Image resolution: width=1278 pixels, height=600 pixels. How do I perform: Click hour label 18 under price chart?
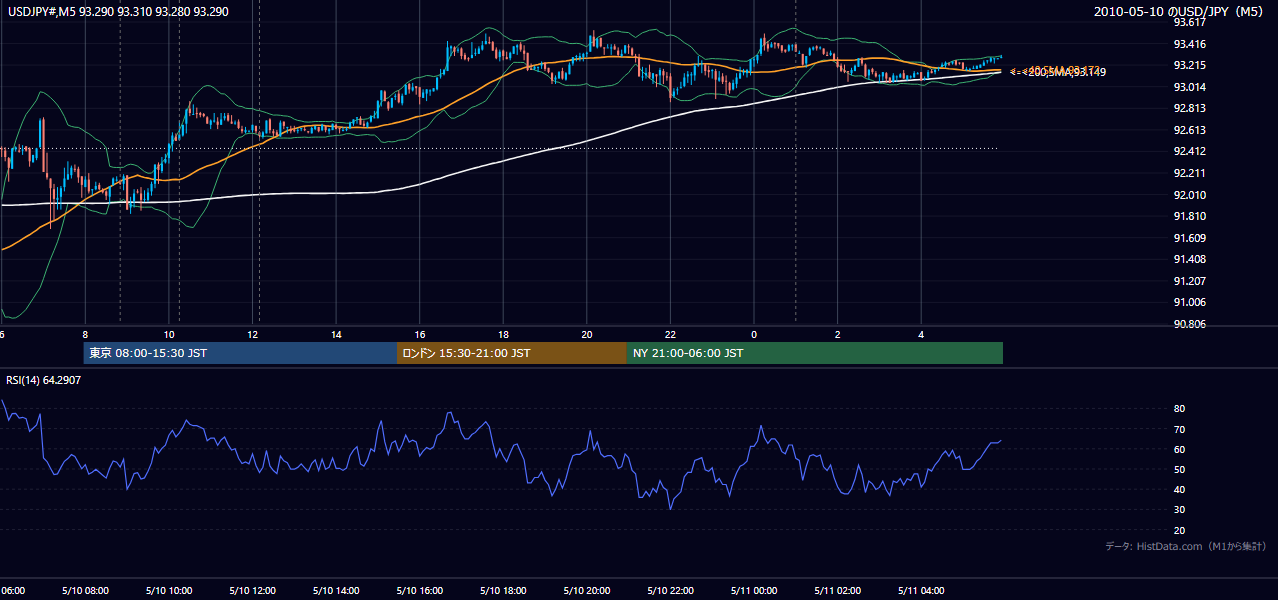[503, 334]
